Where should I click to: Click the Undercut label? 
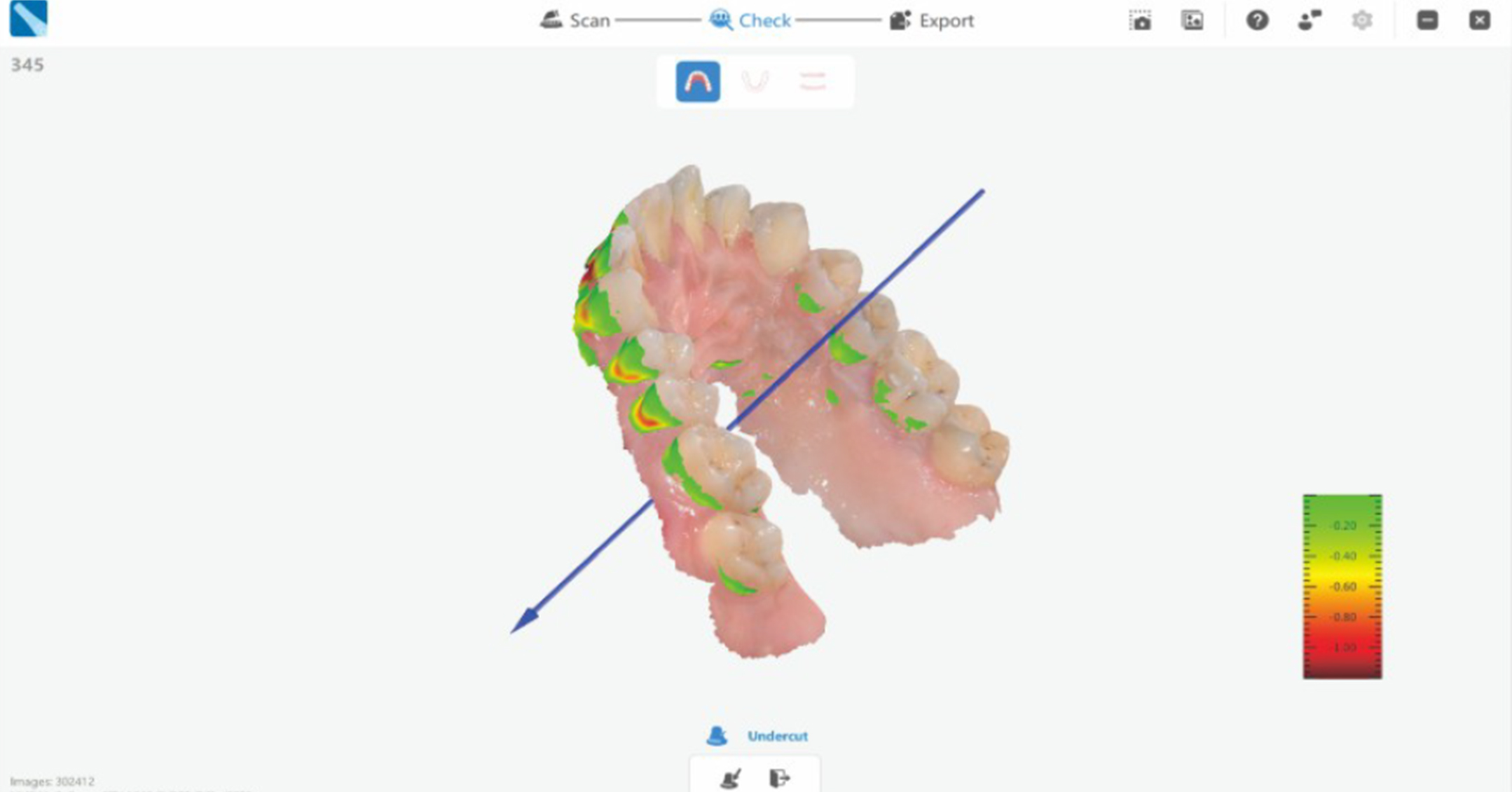click(x=778, y=736)
